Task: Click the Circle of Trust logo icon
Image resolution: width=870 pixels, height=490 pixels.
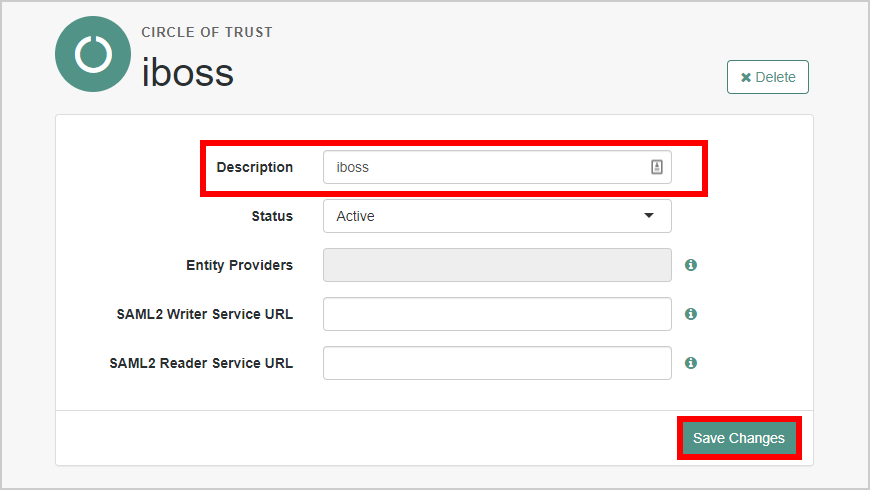Action: pyautogui.click(x=93, y=54)
